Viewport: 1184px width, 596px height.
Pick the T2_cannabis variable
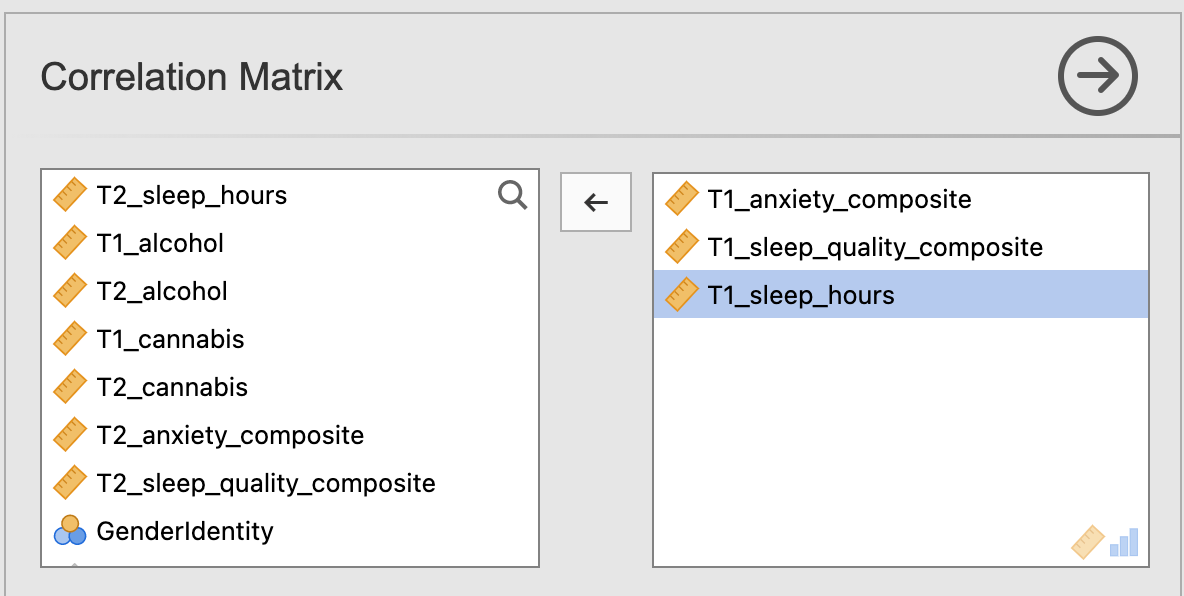(290, 388)
